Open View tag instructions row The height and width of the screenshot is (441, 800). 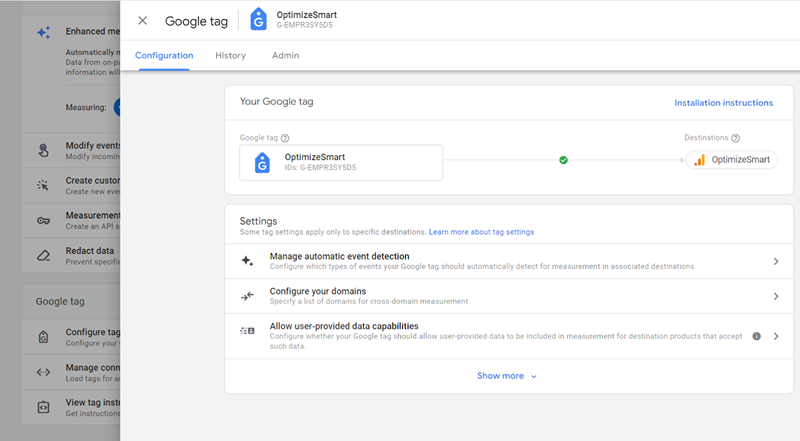coord(70,407)
